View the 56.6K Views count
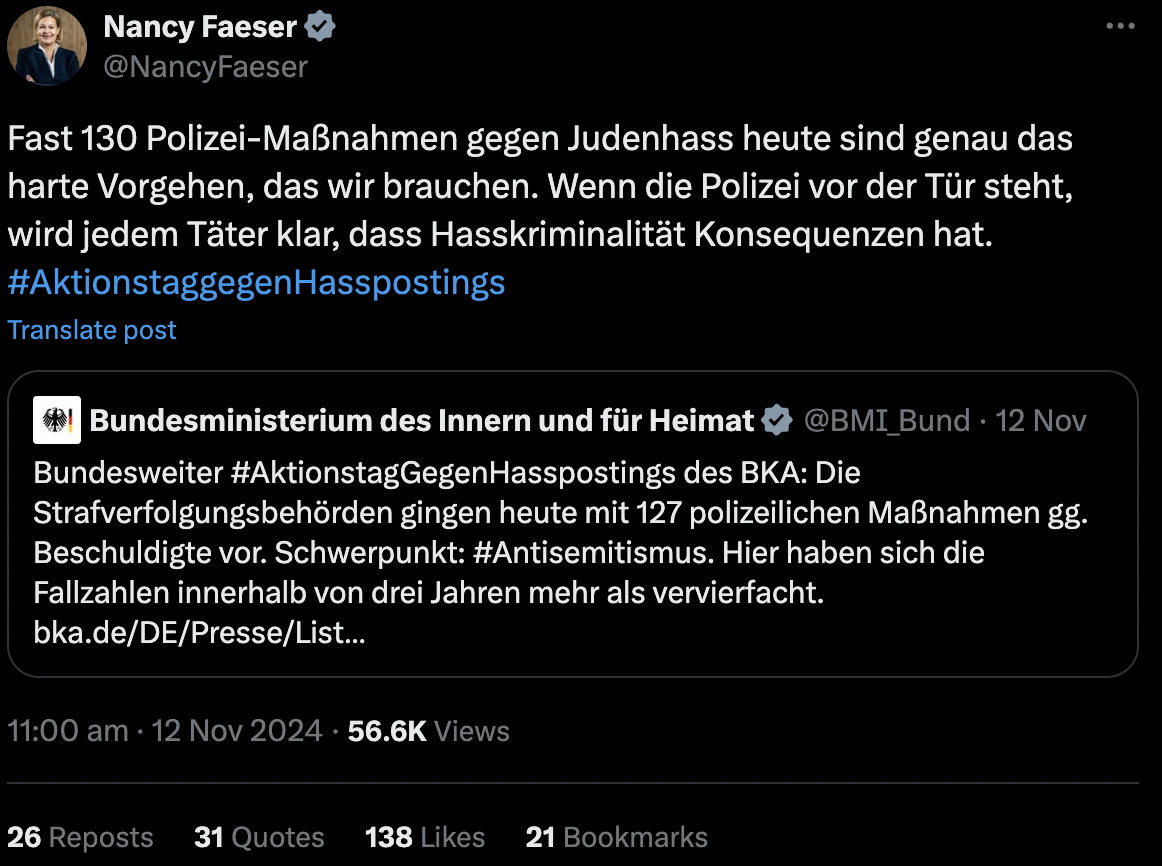1162x866 pixels. pos(428,731)
